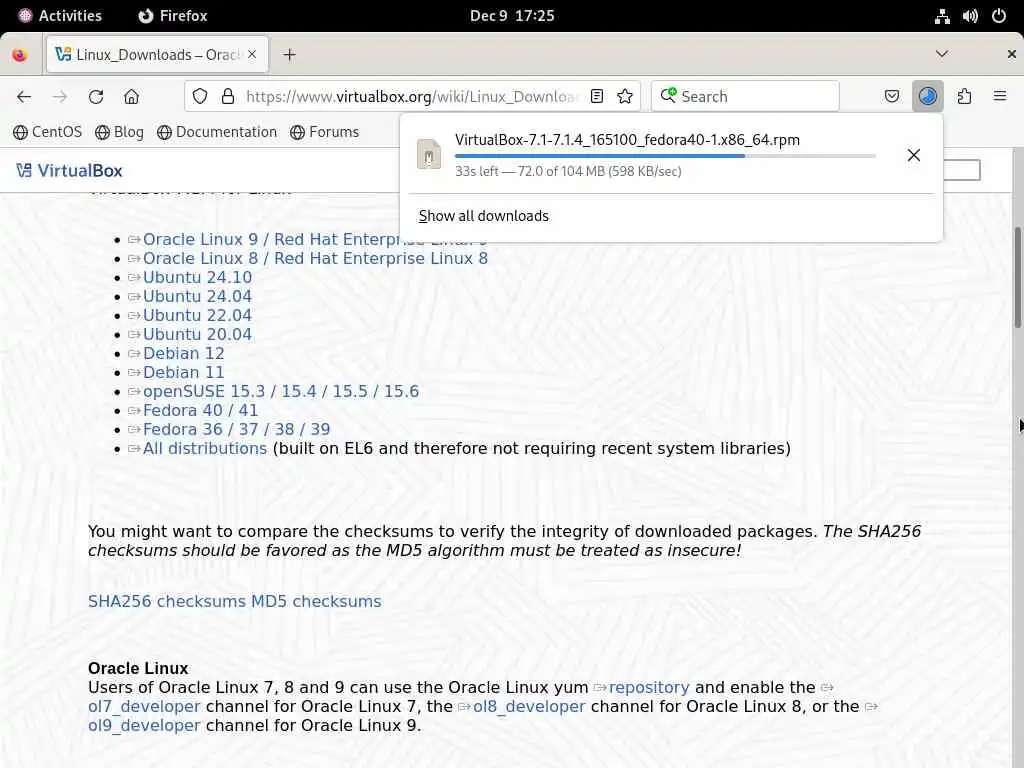The image size is (1024, 768).
Task: Click the rpm file icon in downloads
Action: coord(429,155)
